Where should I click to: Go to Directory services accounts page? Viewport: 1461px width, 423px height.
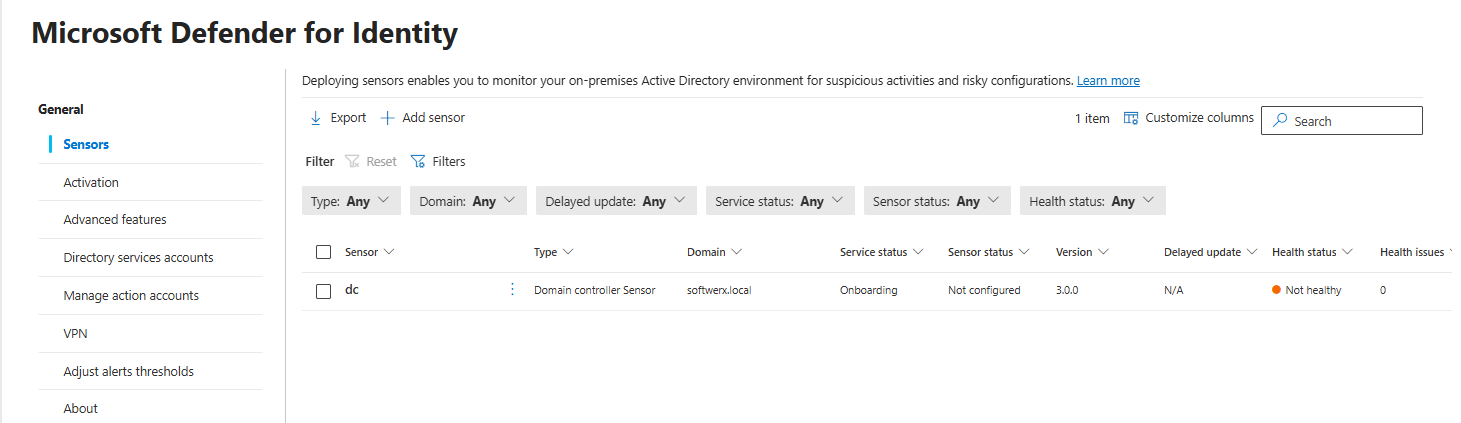[138, 257]
